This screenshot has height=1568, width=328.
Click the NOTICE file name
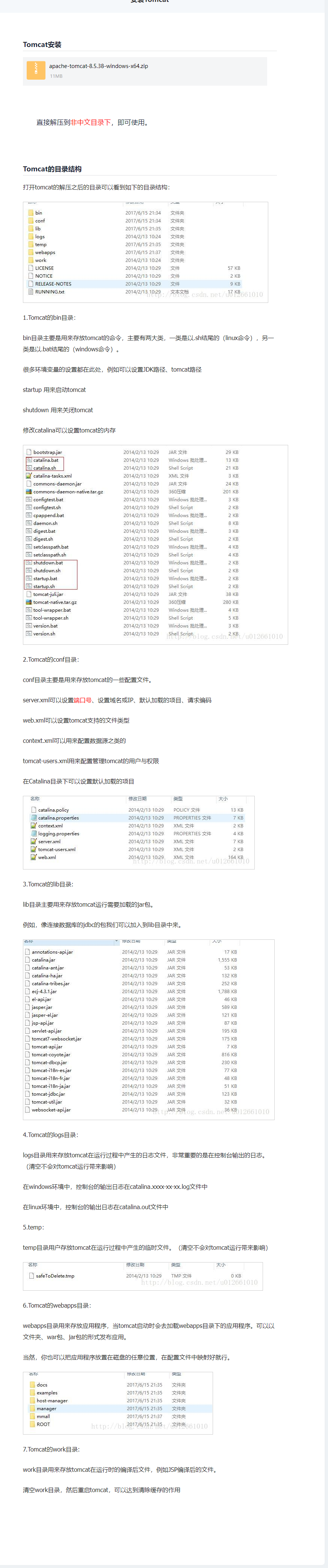[x=44, y=276]
